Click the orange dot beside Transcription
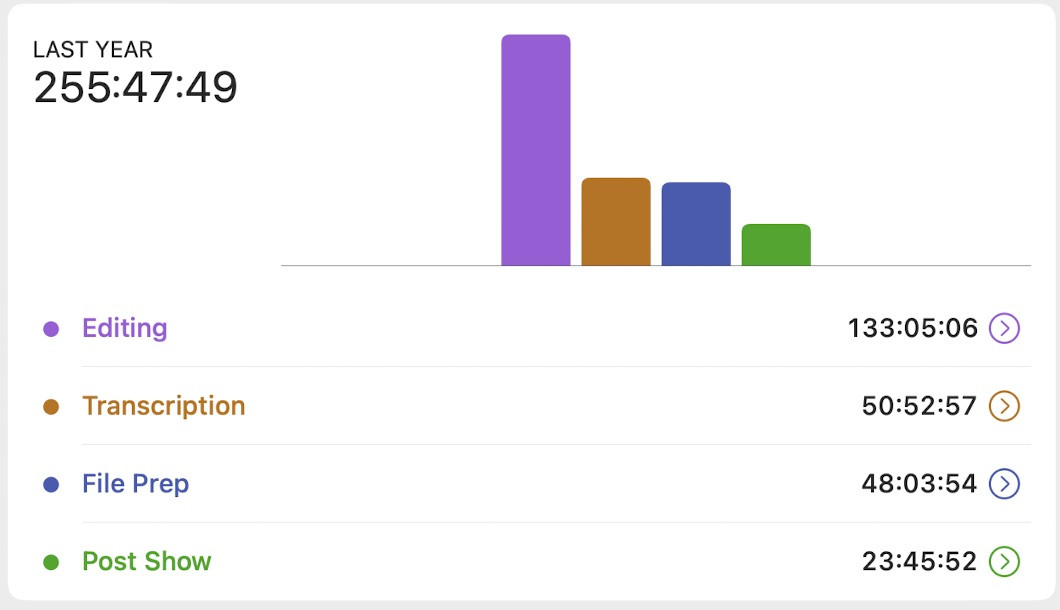This screenshot has width=1060, height=610. pyautogui.click(x=51, y=407)
